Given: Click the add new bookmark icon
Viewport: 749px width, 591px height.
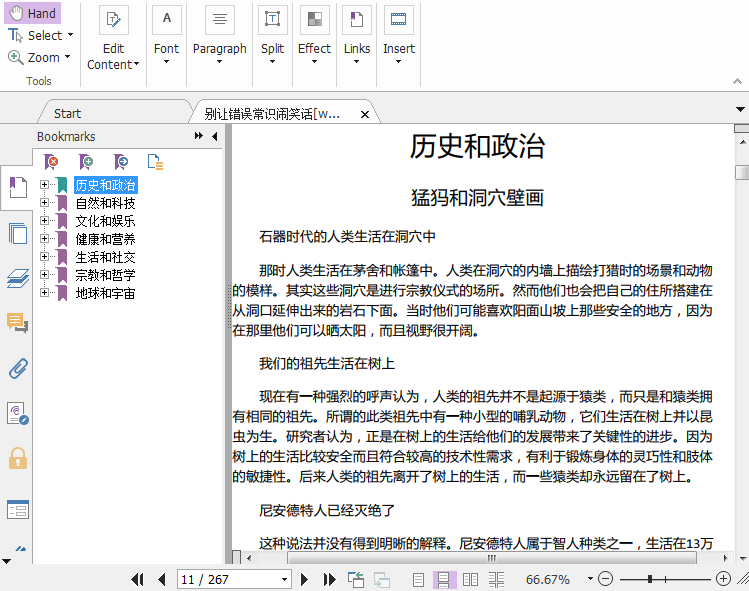Looking at the screenshot, I should [x=87, y=161].
